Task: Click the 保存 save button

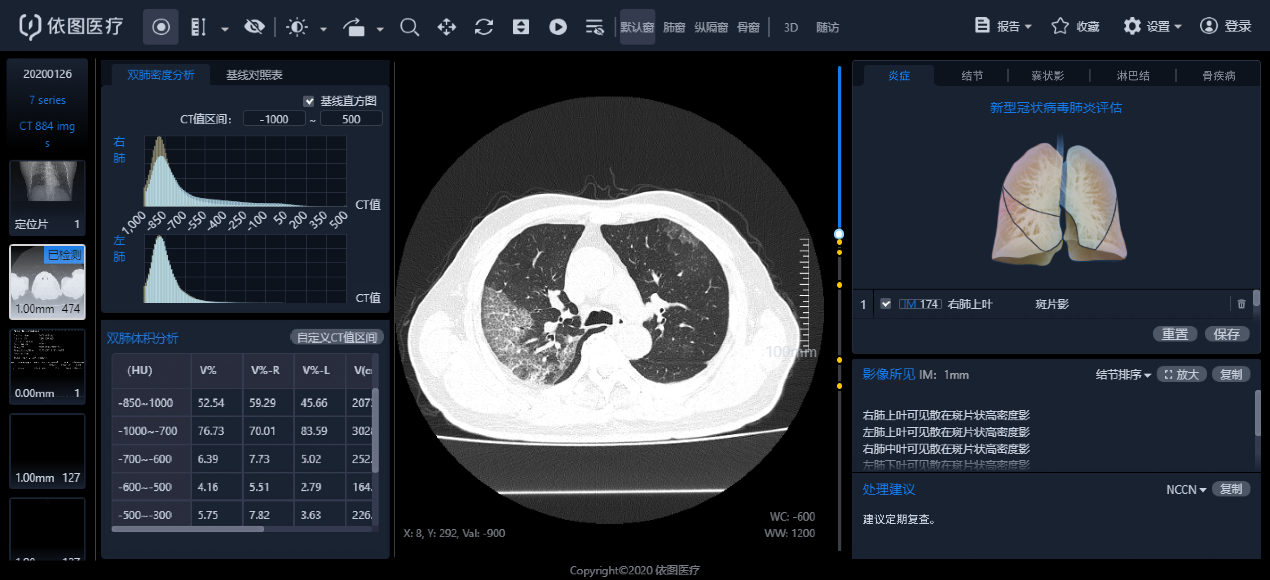Action: 1227,334
